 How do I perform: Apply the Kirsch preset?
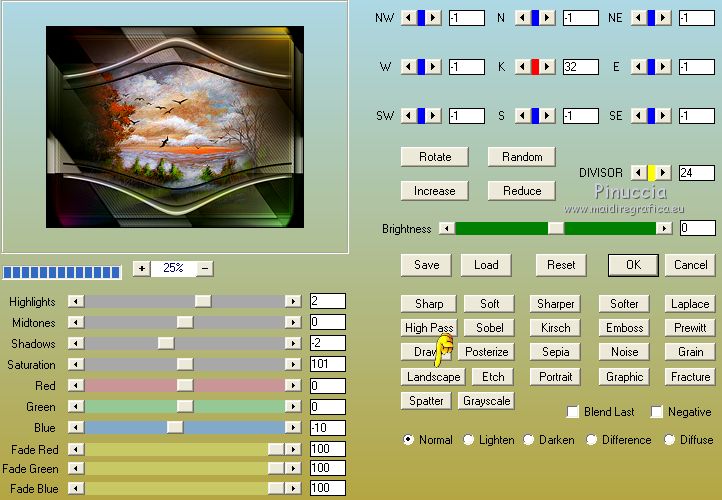(555, 328)
